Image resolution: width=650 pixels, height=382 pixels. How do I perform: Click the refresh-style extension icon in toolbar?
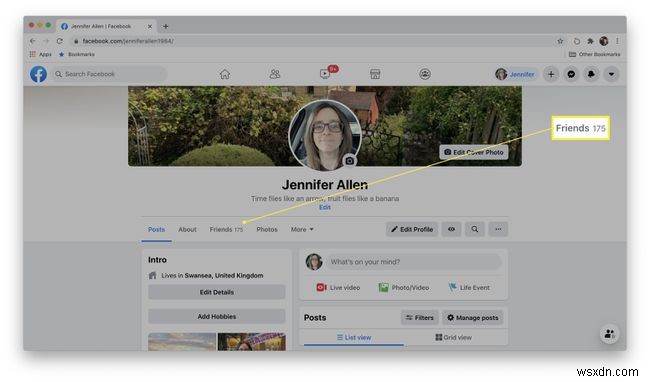(577, 41)
